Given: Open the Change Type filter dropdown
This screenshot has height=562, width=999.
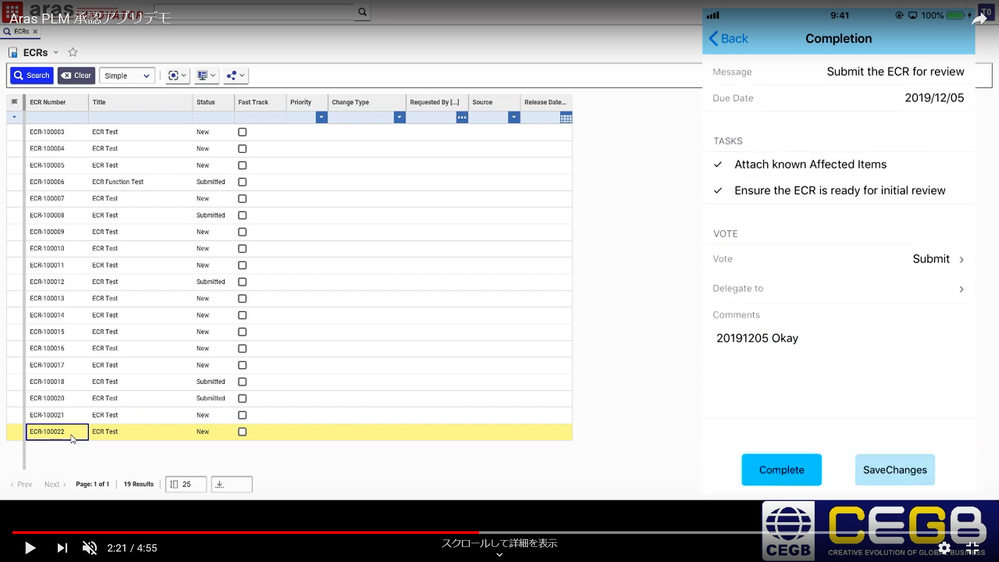Looking at the screenshot, I should point(399,118).
